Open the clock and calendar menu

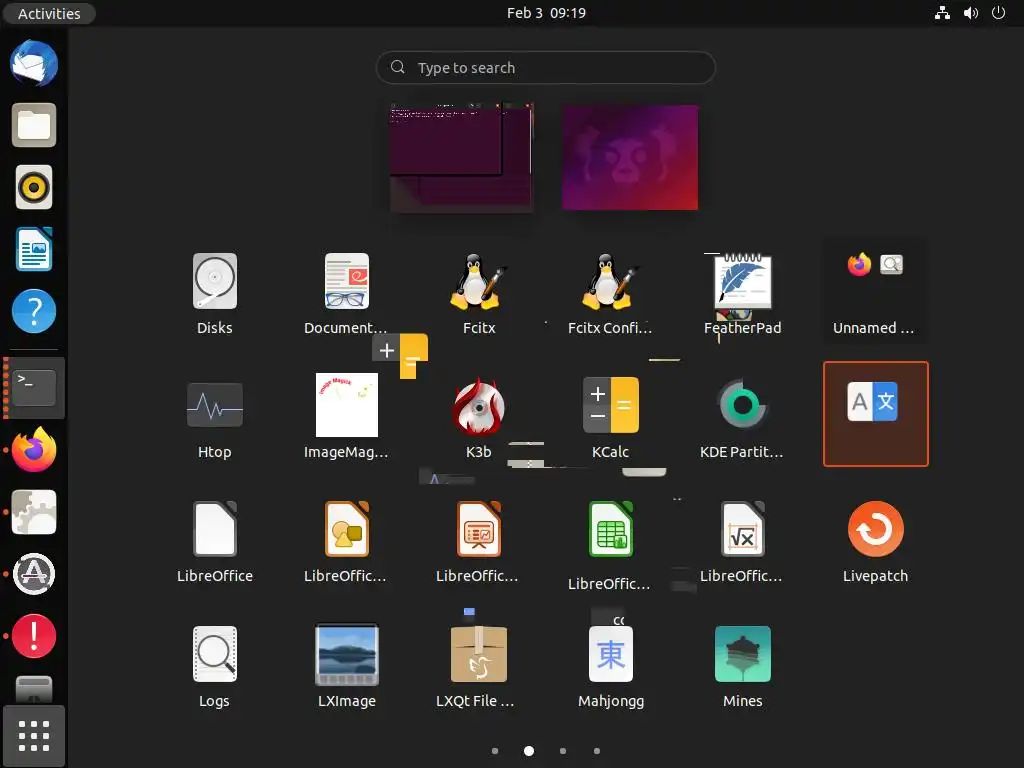546,13
